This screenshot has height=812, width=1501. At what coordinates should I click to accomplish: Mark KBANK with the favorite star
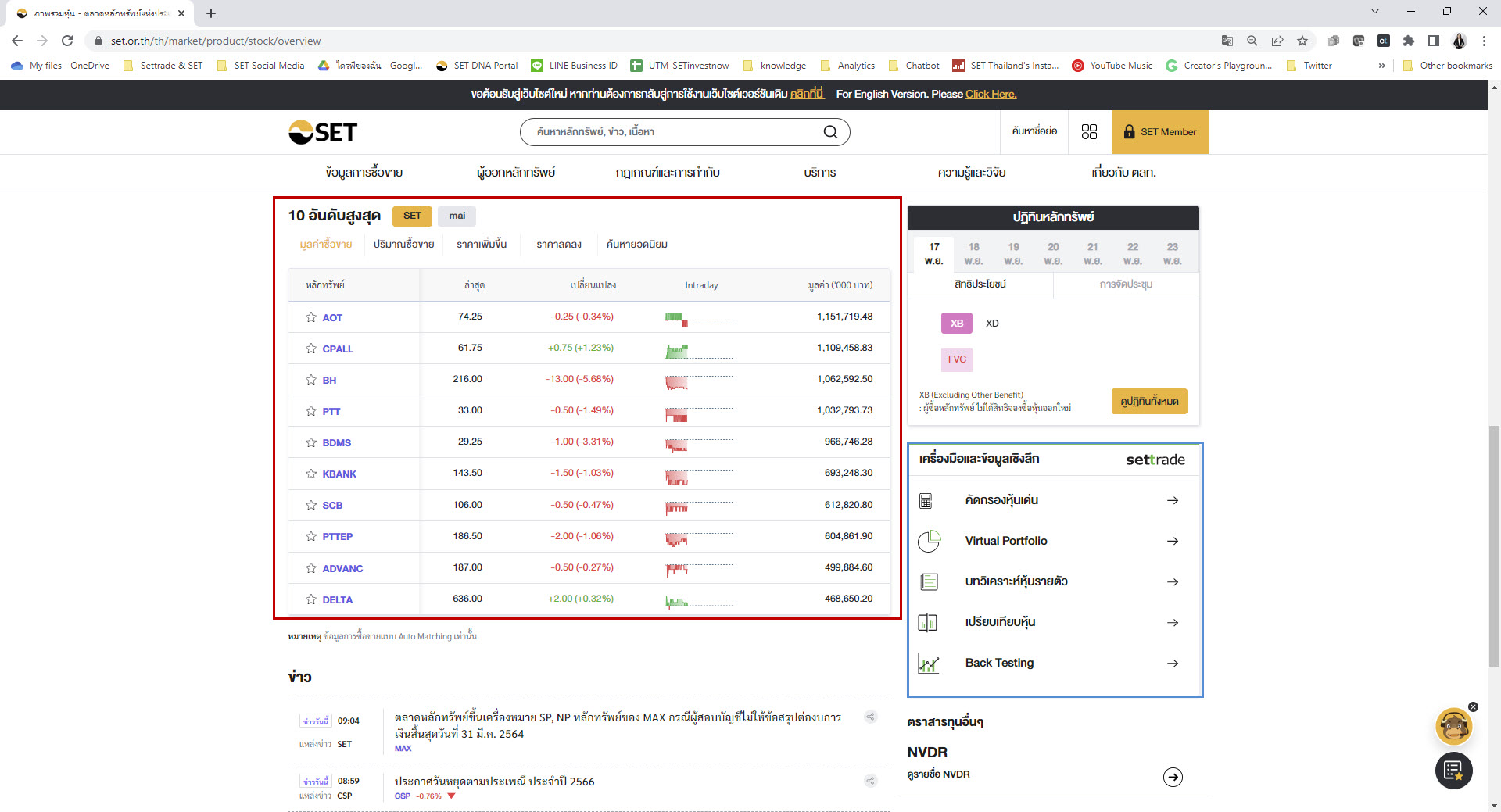click(x=310, y=474)
